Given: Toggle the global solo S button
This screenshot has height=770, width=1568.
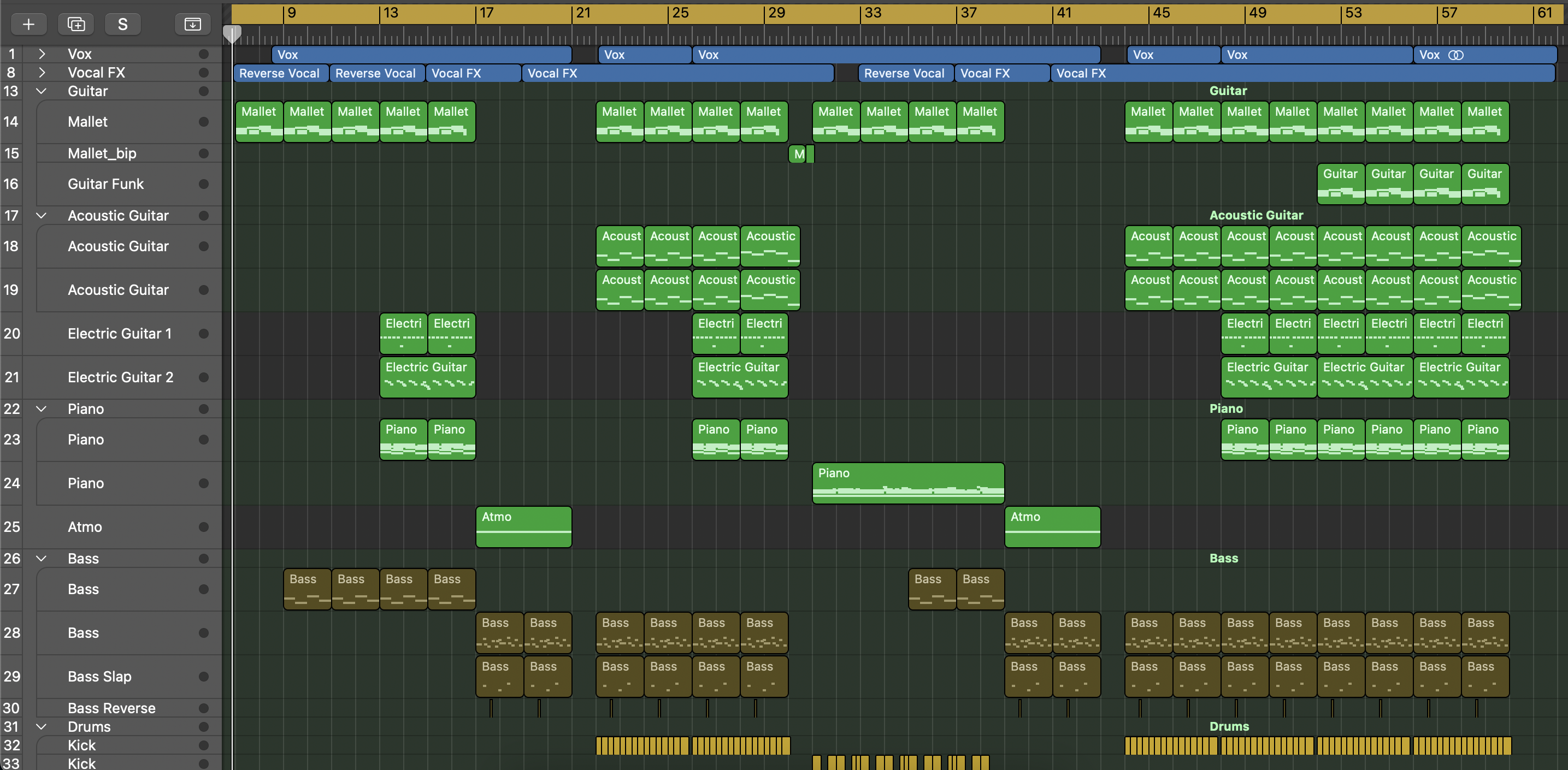Looking at the screenshot, I should point(122,23).
